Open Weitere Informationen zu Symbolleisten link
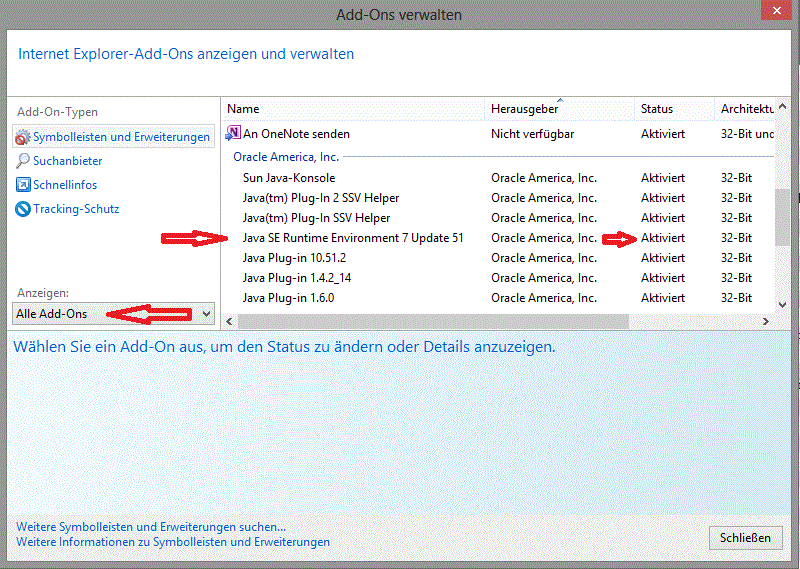800x569 pixels. [x=173, y=542]
